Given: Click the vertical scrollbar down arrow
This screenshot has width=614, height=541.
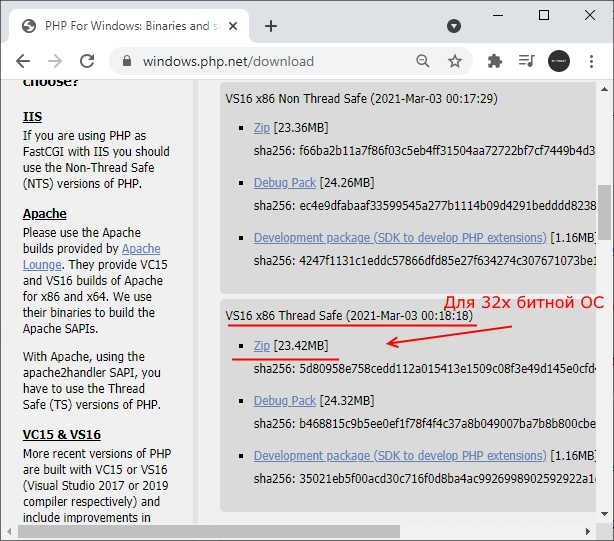Looking at the screenshot, I should pos(605,514).
